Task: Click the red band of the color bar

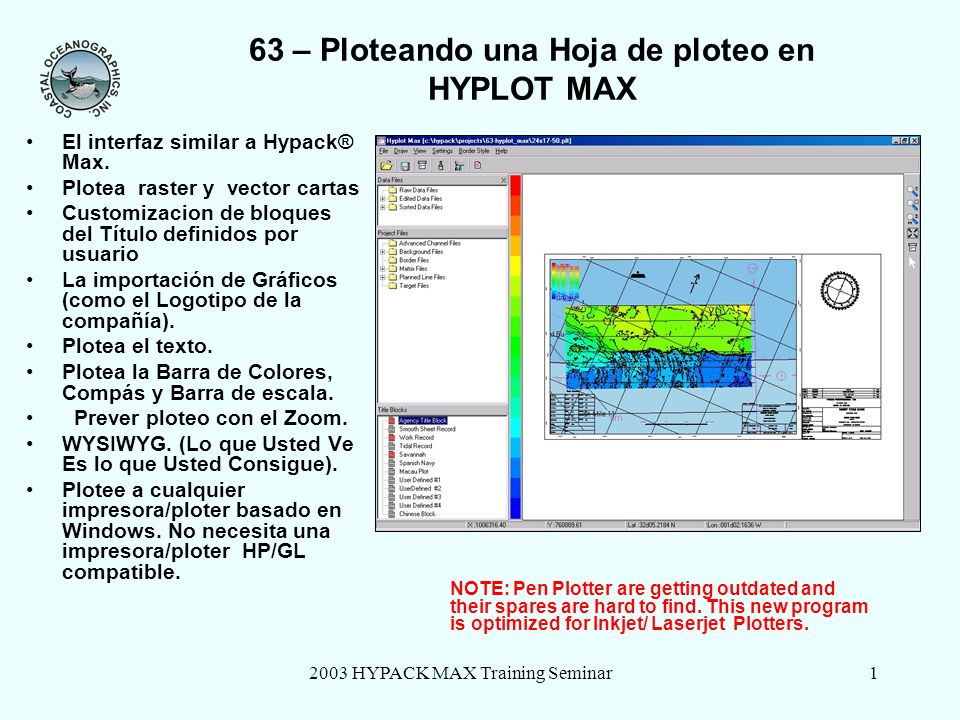Action: tap(516, 186)
